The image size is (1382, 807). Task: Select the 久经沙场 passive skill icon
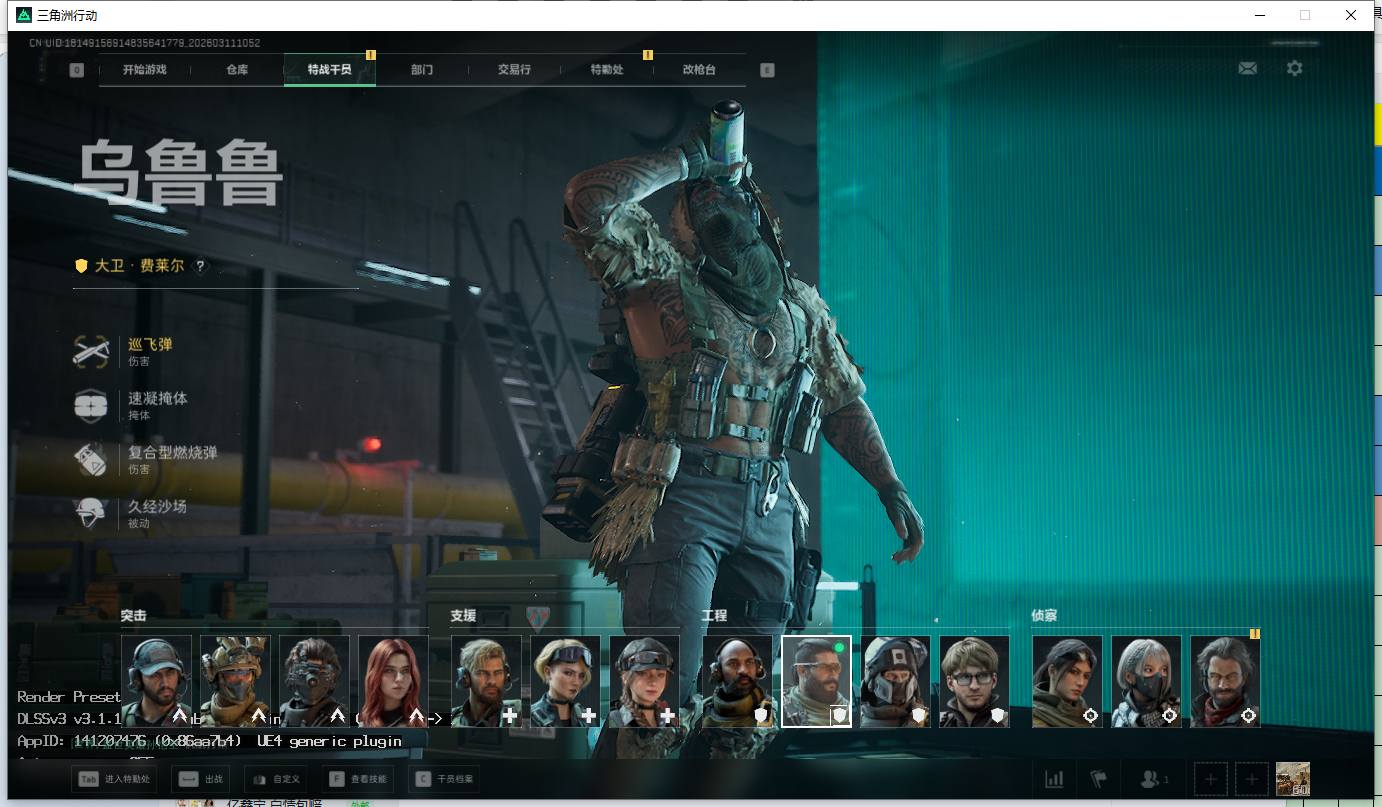[91, 513]
